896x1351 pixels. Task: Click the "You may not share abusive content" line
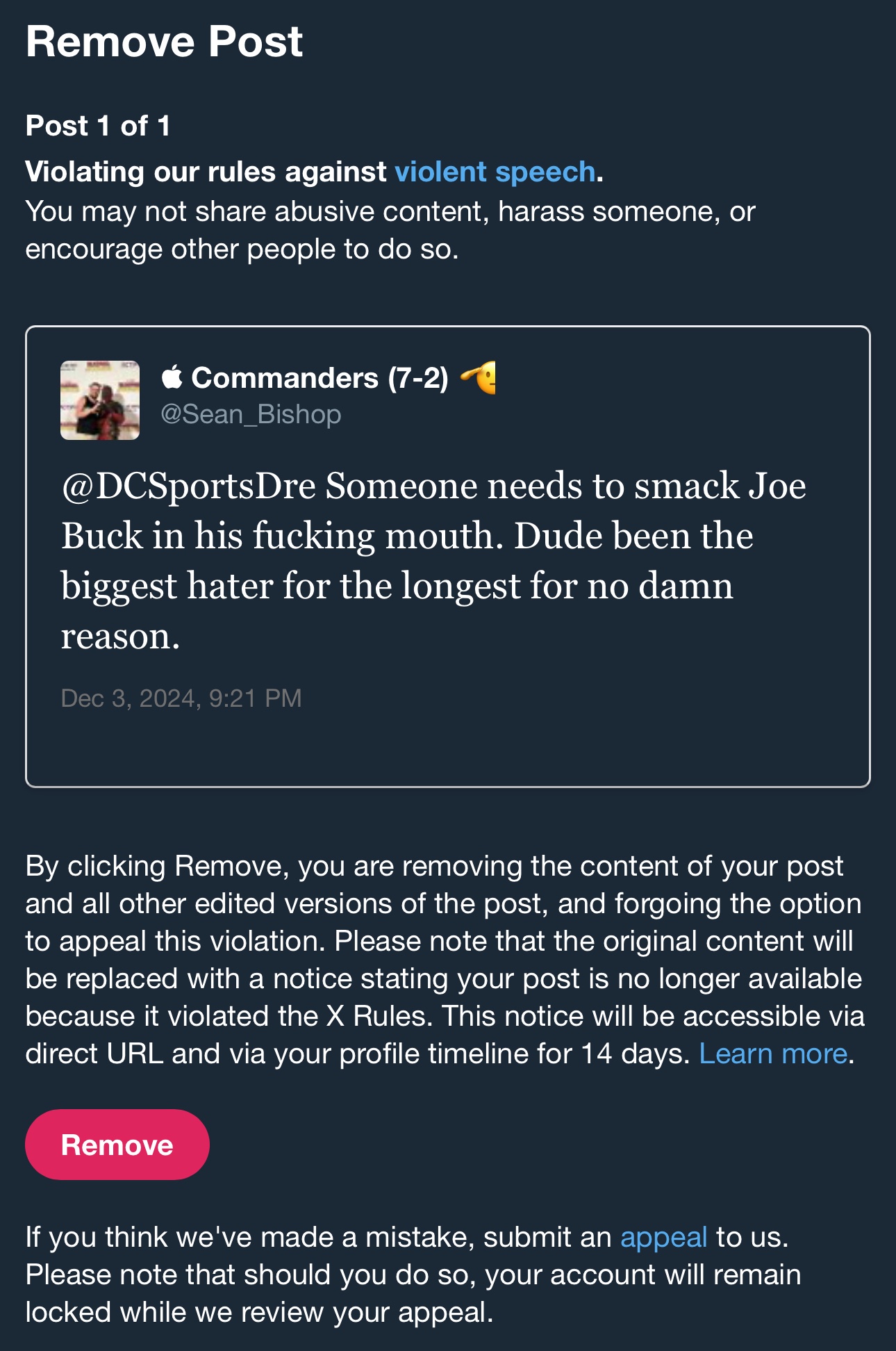point(253,211)
